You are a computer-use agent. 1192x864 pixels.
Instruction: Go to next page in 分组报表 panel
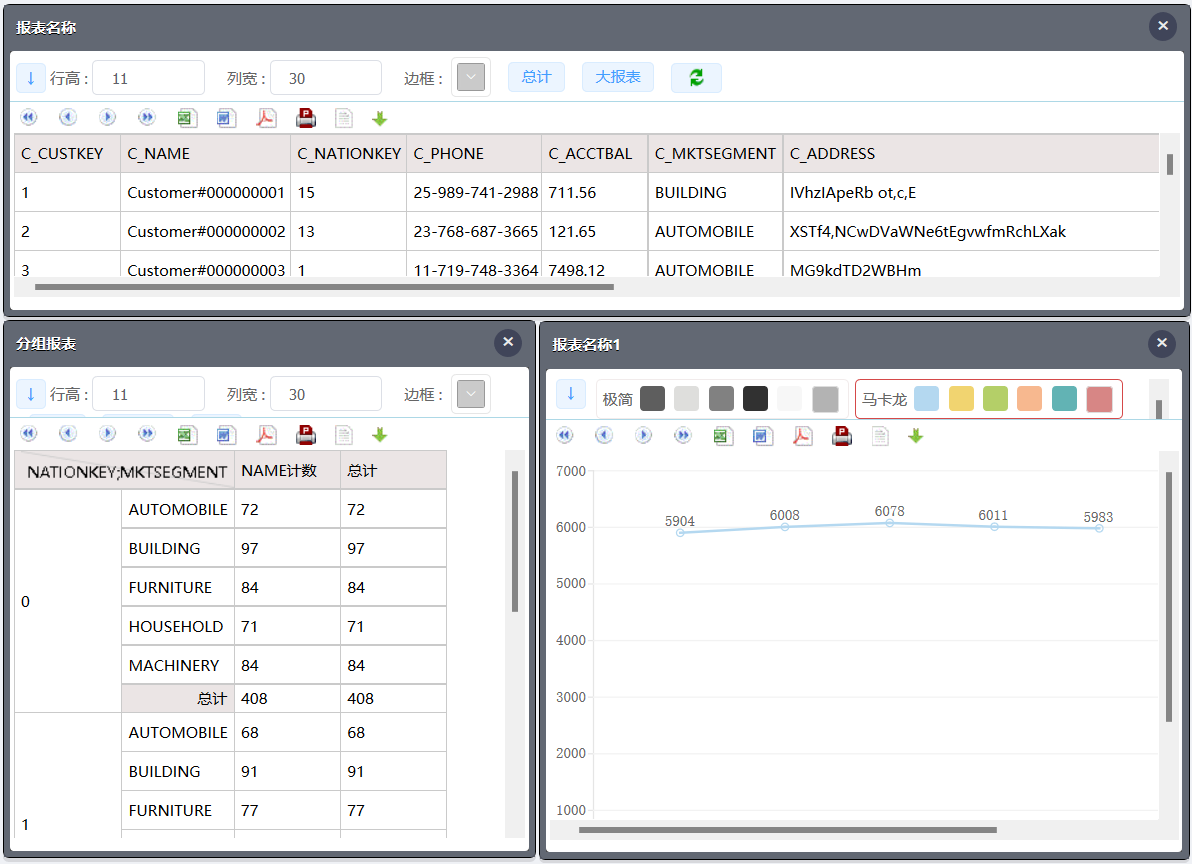pyautogui.click(x=107, y=435)
